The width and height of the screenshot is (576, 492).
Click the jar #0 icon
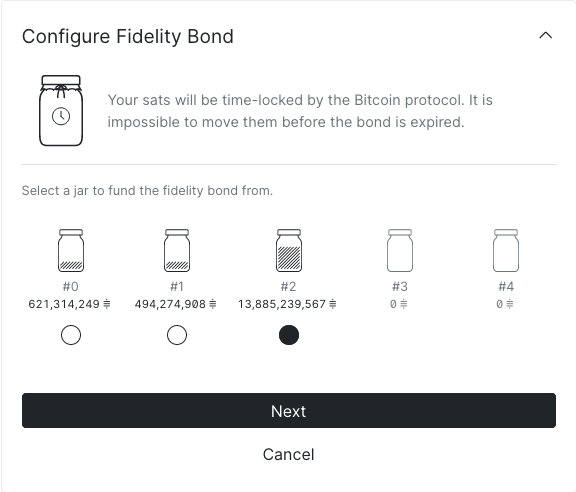point(71,250)
